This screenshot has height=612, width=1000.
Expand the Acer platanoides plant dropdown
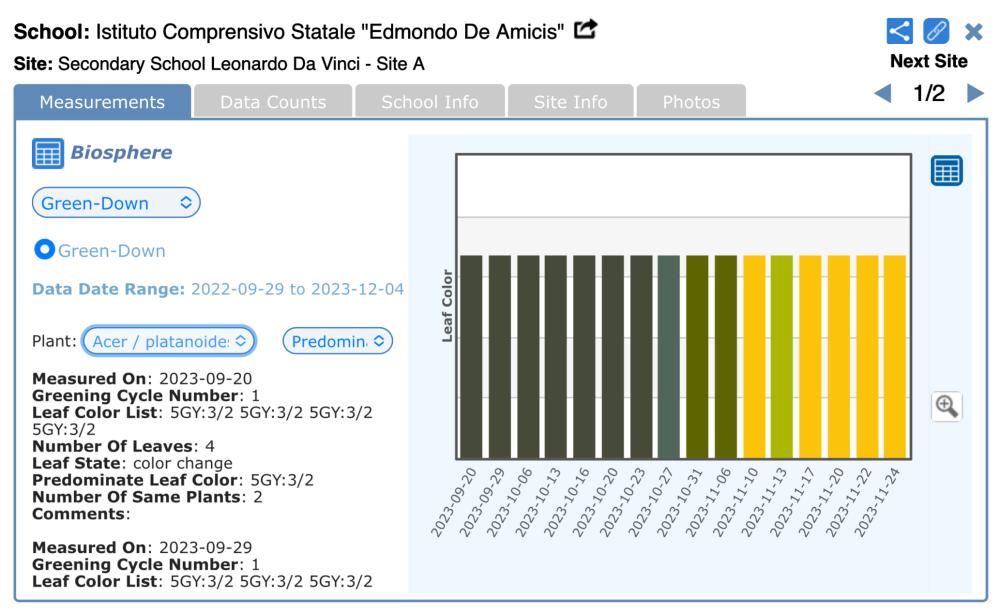coord(169,341)
